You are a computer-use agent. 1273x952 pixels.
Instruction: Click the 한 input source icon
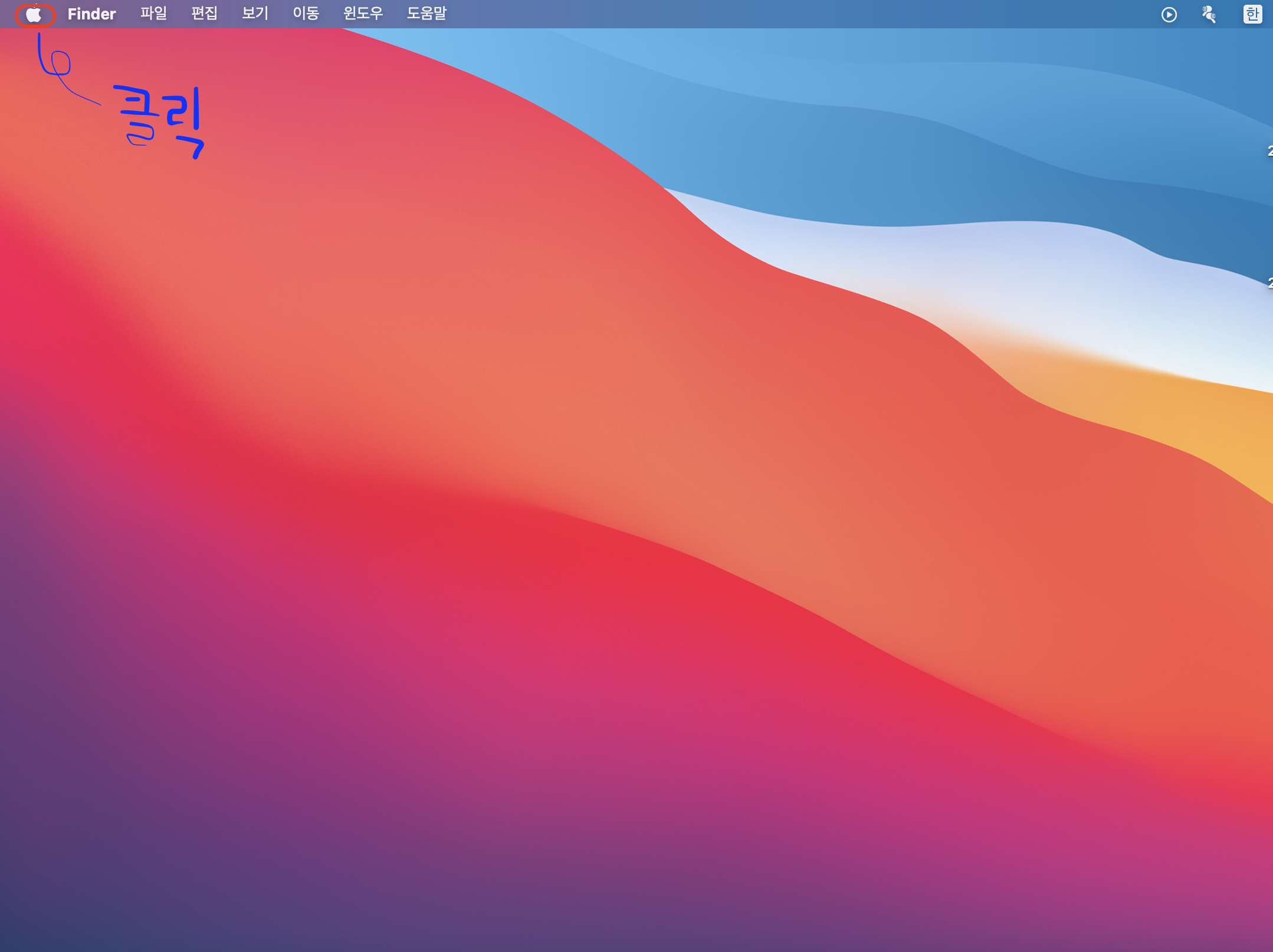point(1252,14)
